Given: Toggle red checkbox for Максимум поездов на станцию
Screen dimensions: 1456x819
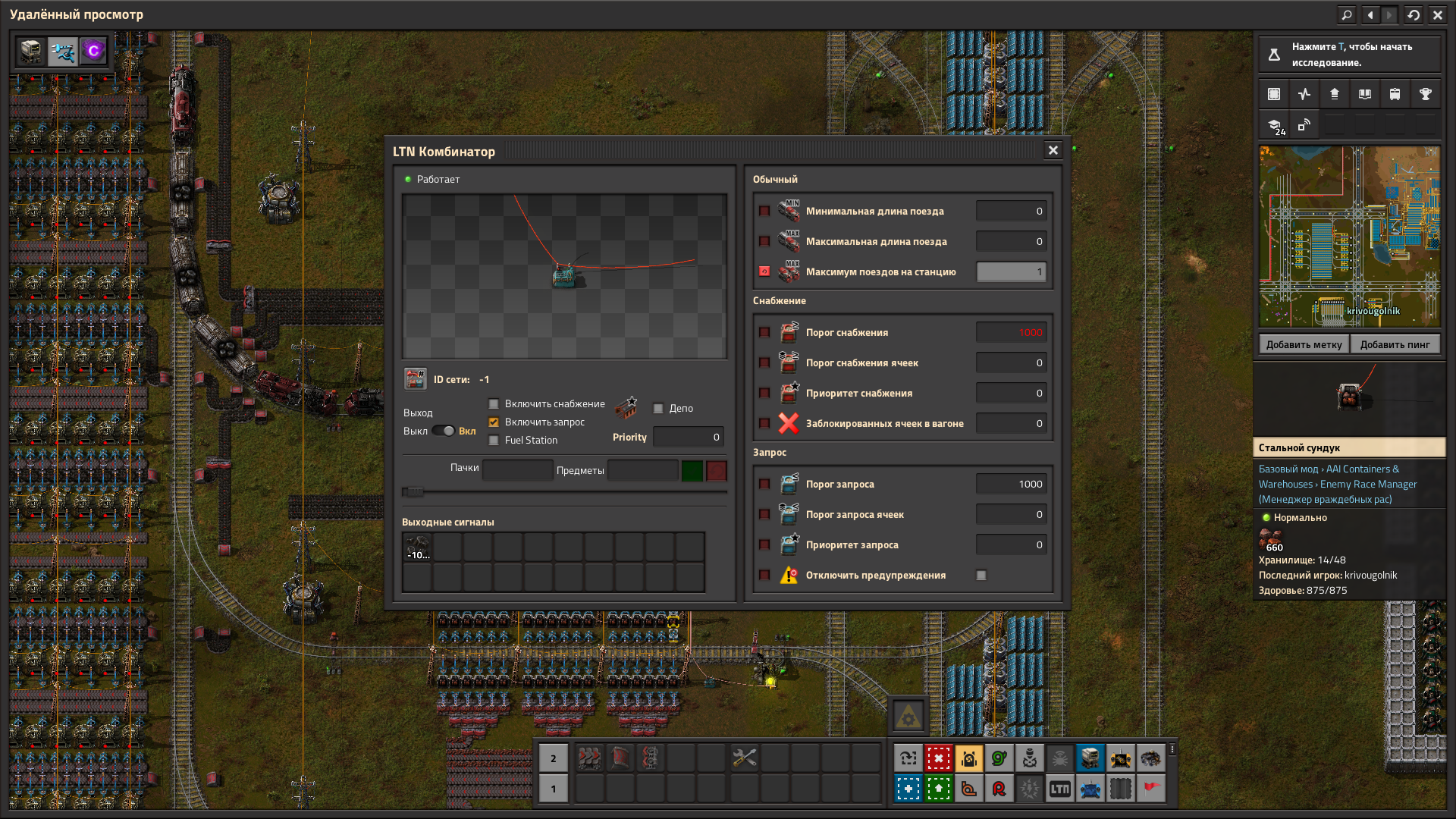Looking at the screenshot, I should (x=764, y=271).
